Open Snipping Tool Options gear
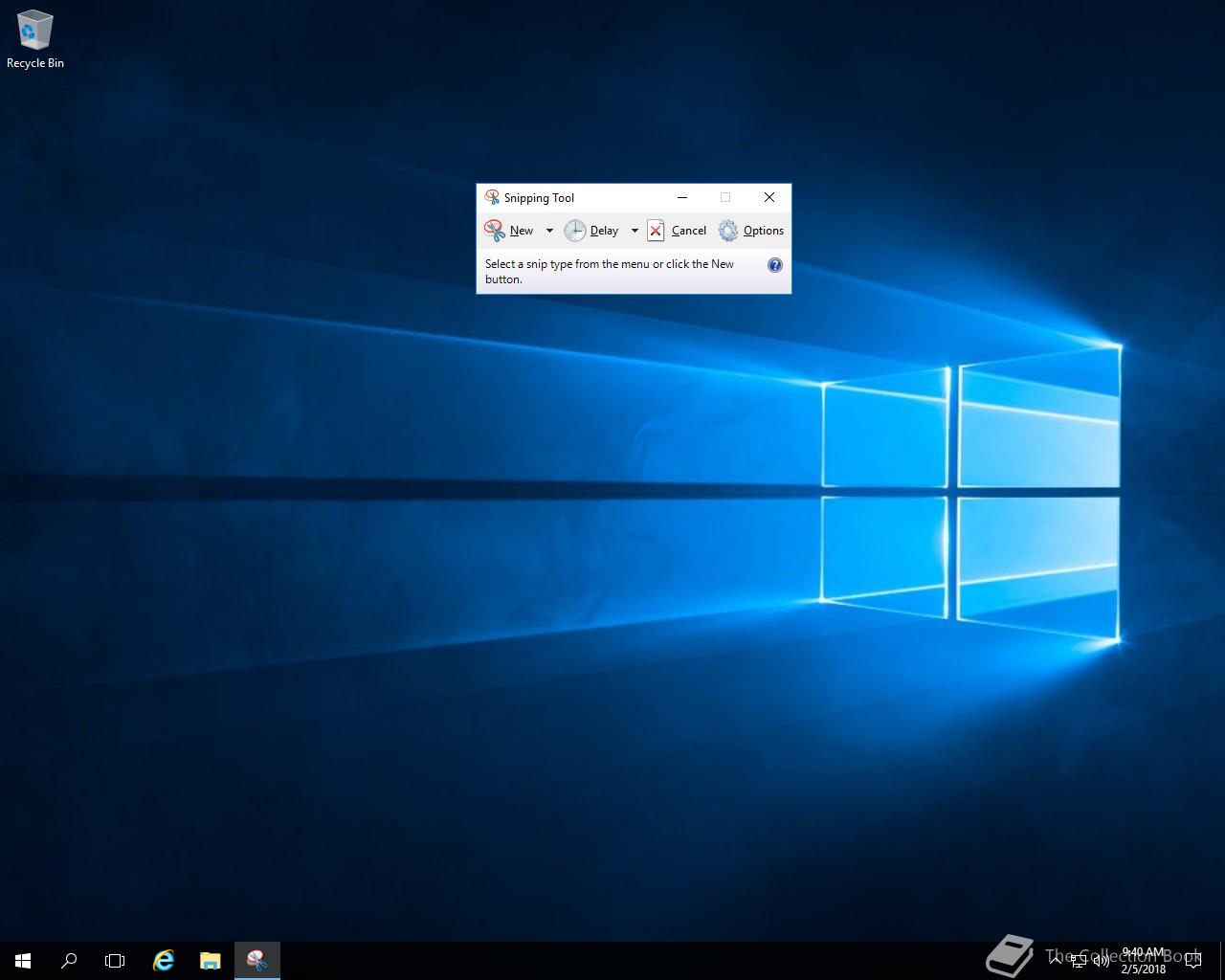Screen dimensions: 1225x980 point(751,231)
